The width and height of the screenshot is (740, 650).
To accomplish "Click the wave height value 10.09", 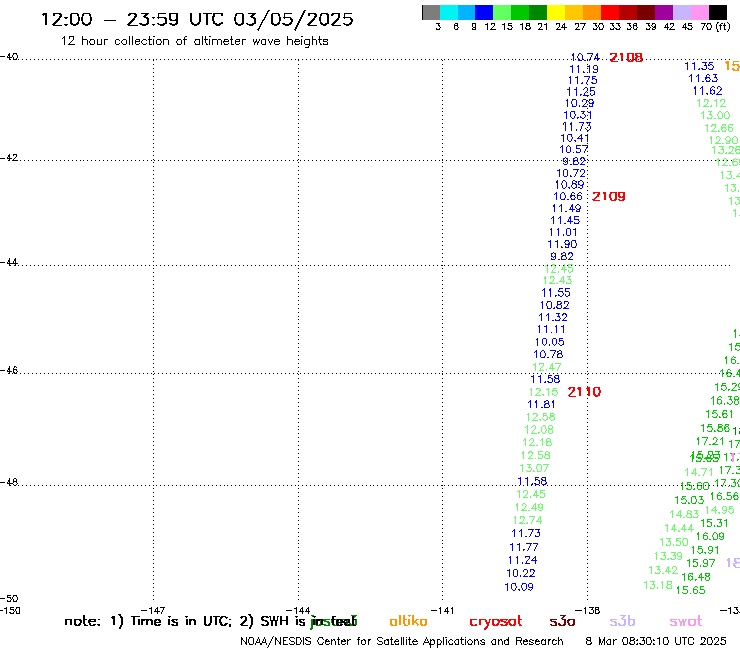I will click(x=519, y=587).
